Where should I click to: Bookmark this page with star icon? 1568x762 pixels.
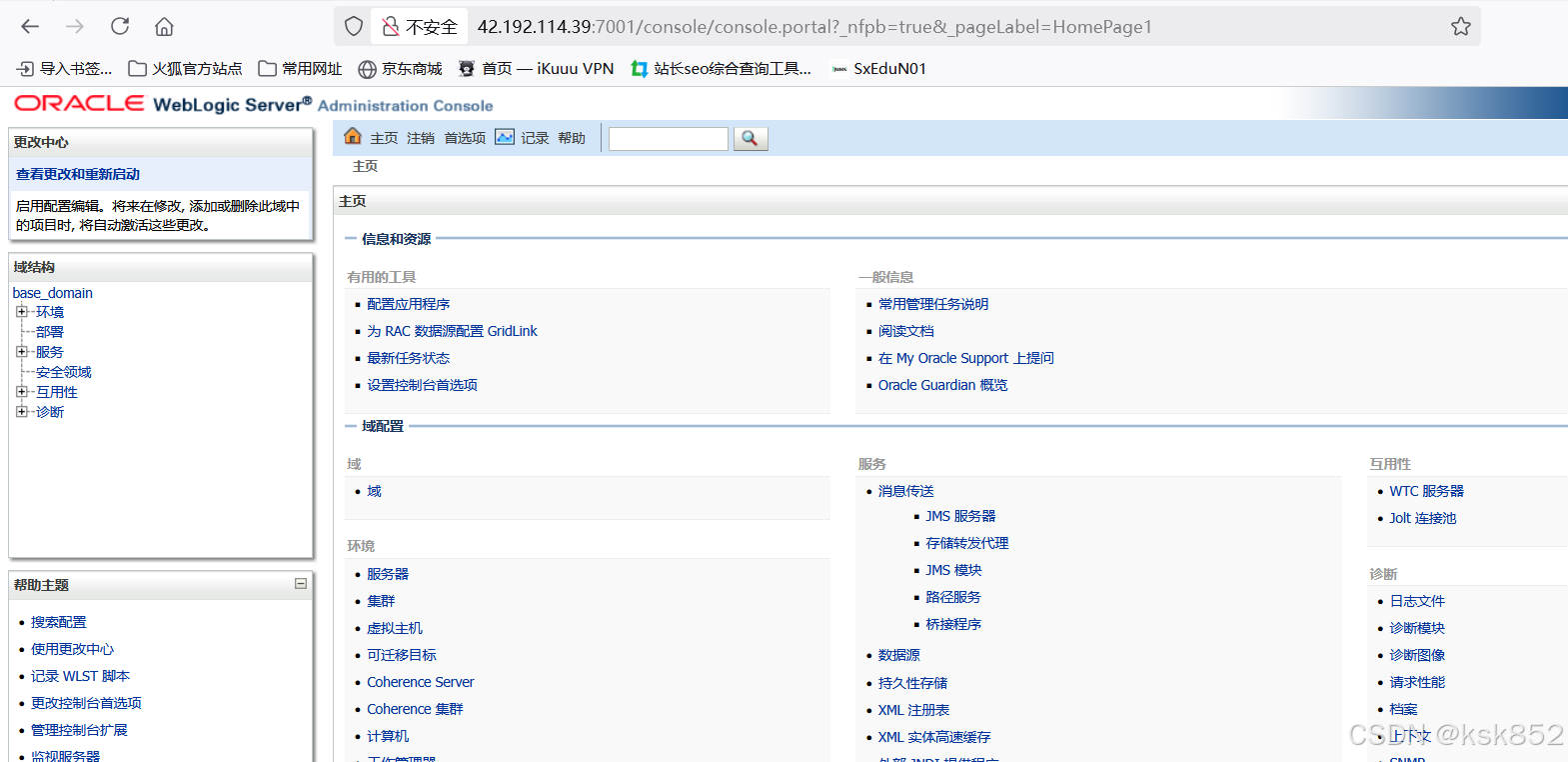1461,27
